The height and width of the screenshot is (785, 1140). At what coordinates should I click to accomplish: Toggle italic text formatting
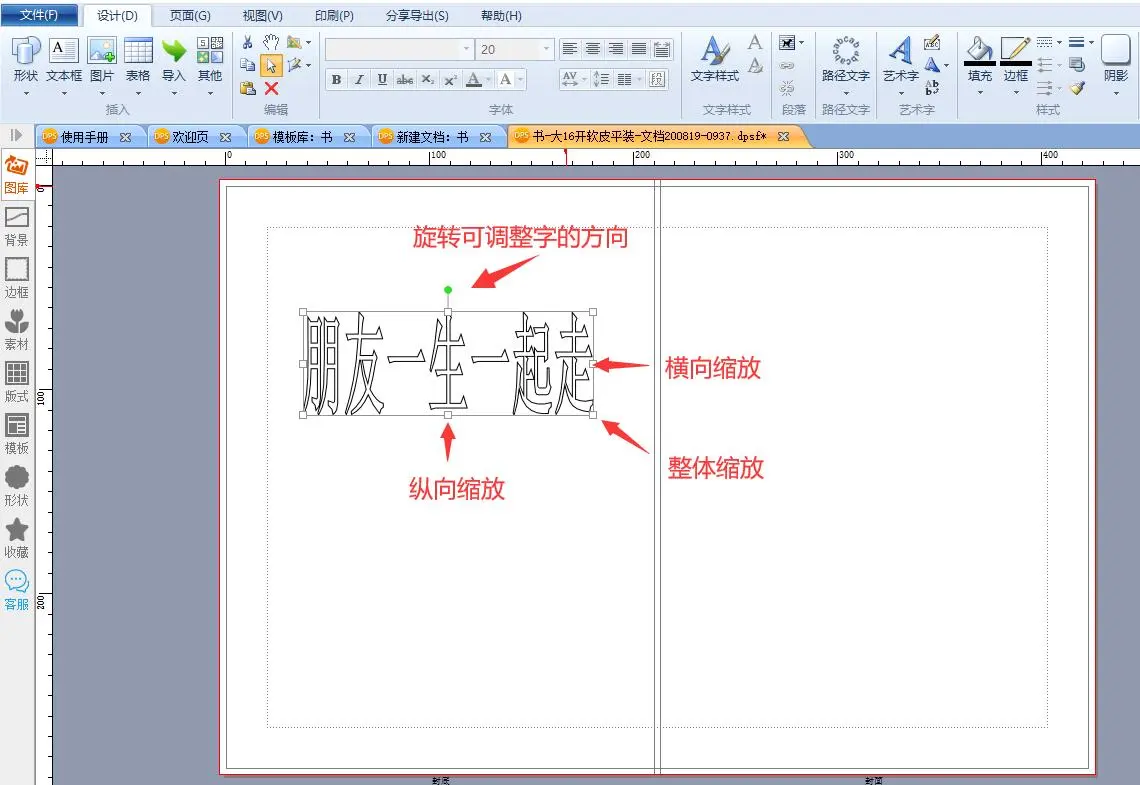359,80
